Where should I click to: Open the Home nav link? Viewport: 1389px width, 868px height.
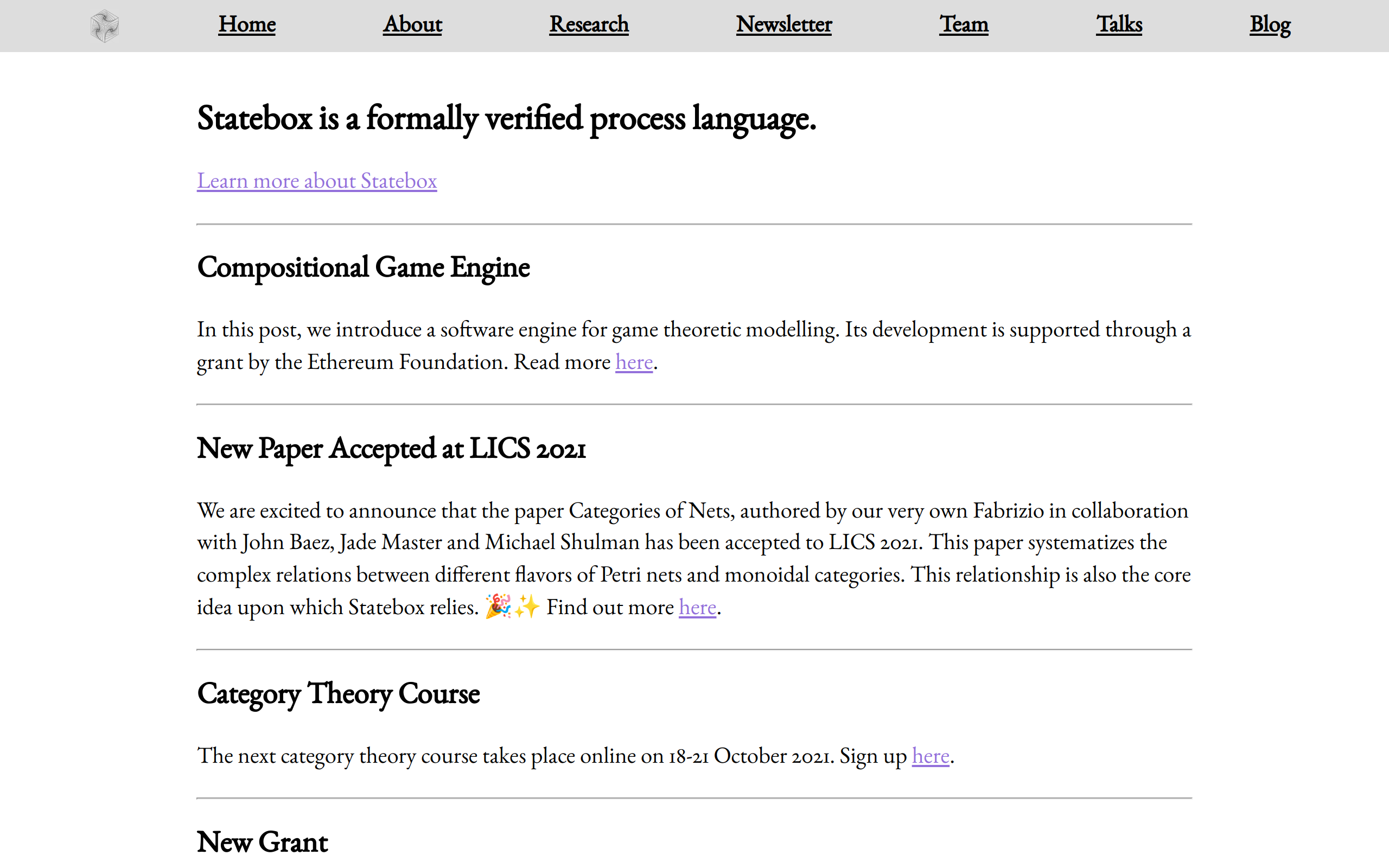tap(247, 25)
